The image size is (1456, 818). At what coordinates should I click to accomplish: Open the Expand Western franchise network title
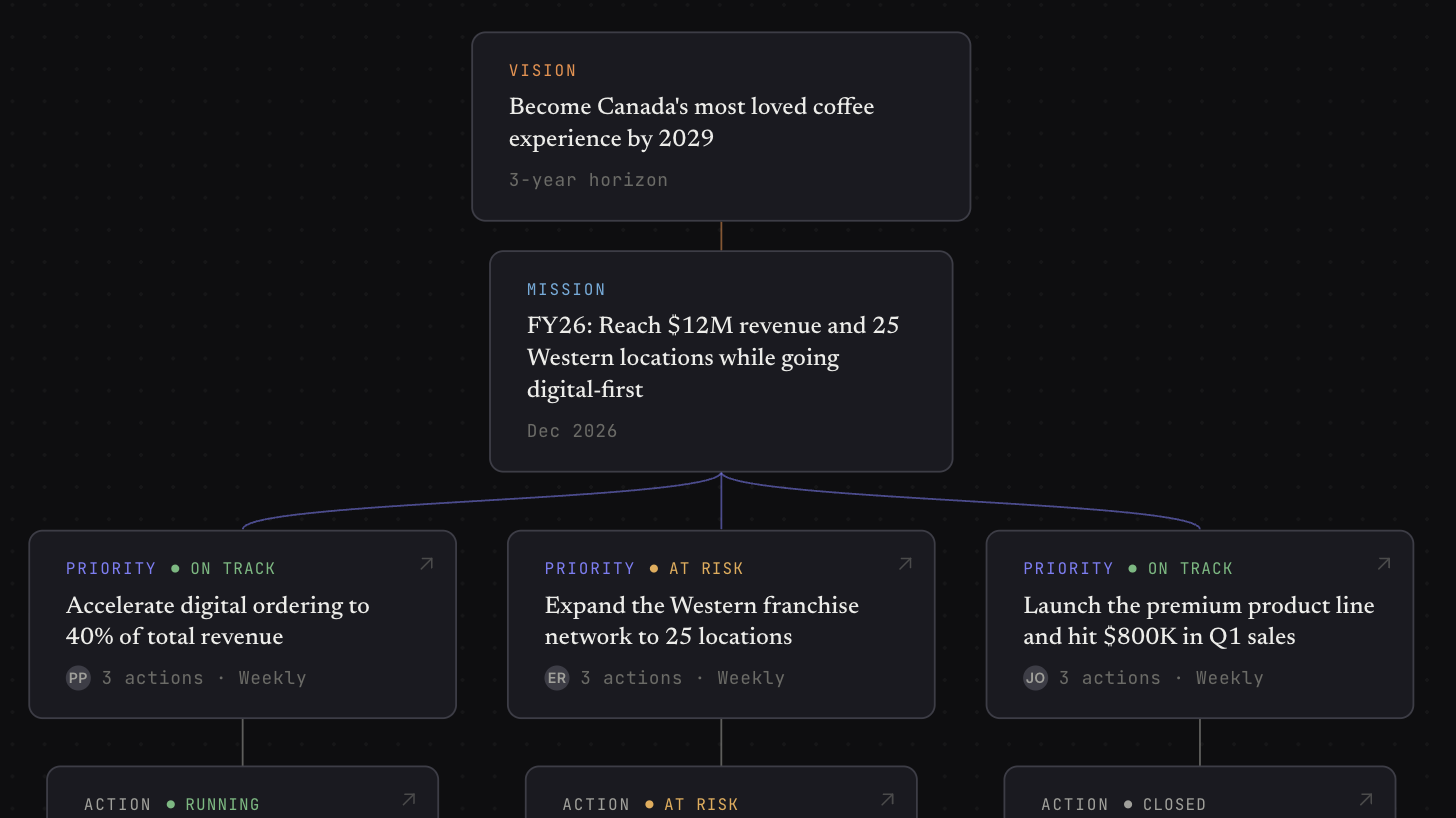coord(702,621)
